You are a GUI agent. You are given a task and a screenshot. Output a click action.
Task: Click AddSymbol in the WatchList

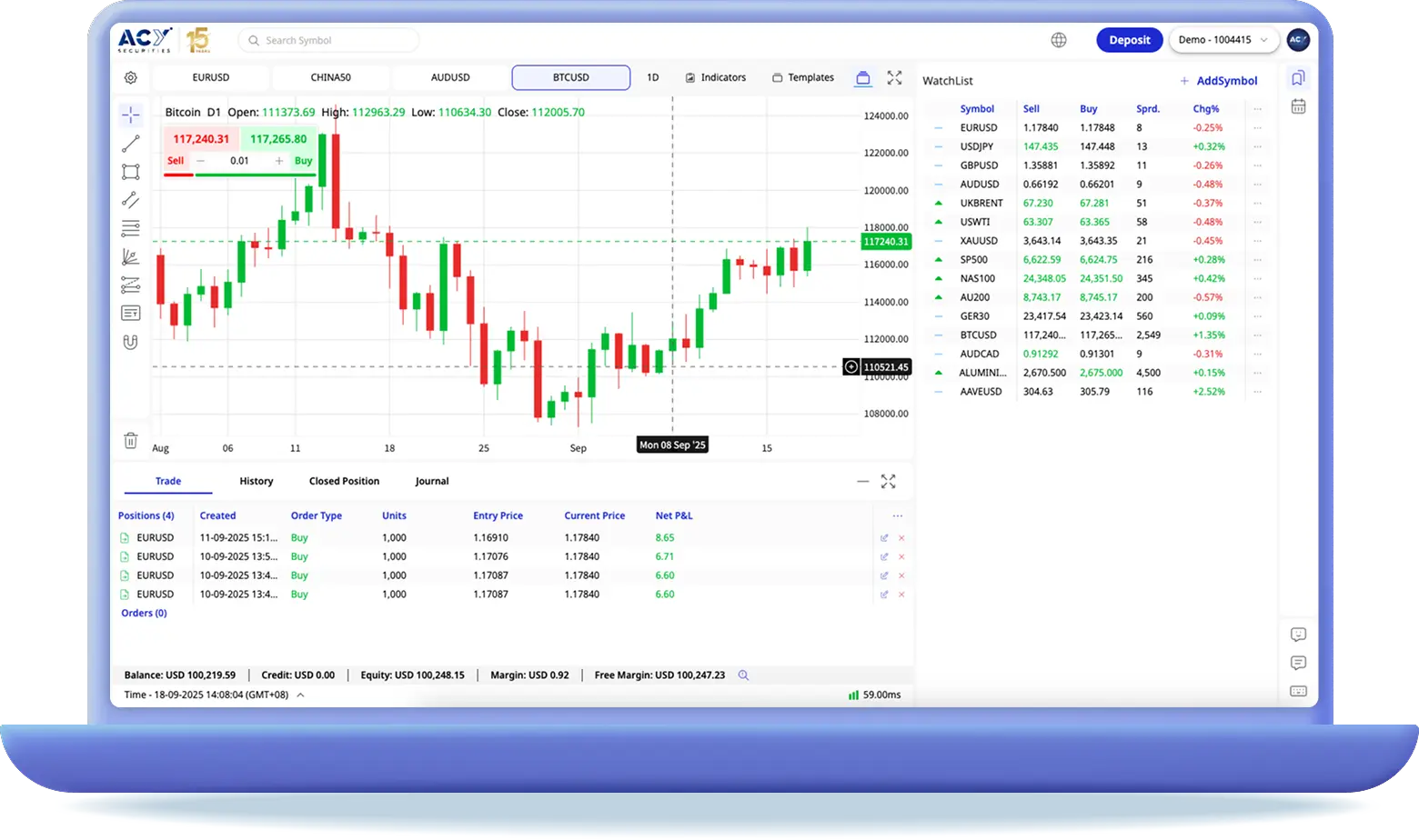pyautogui.click(x=1219, y=81)
